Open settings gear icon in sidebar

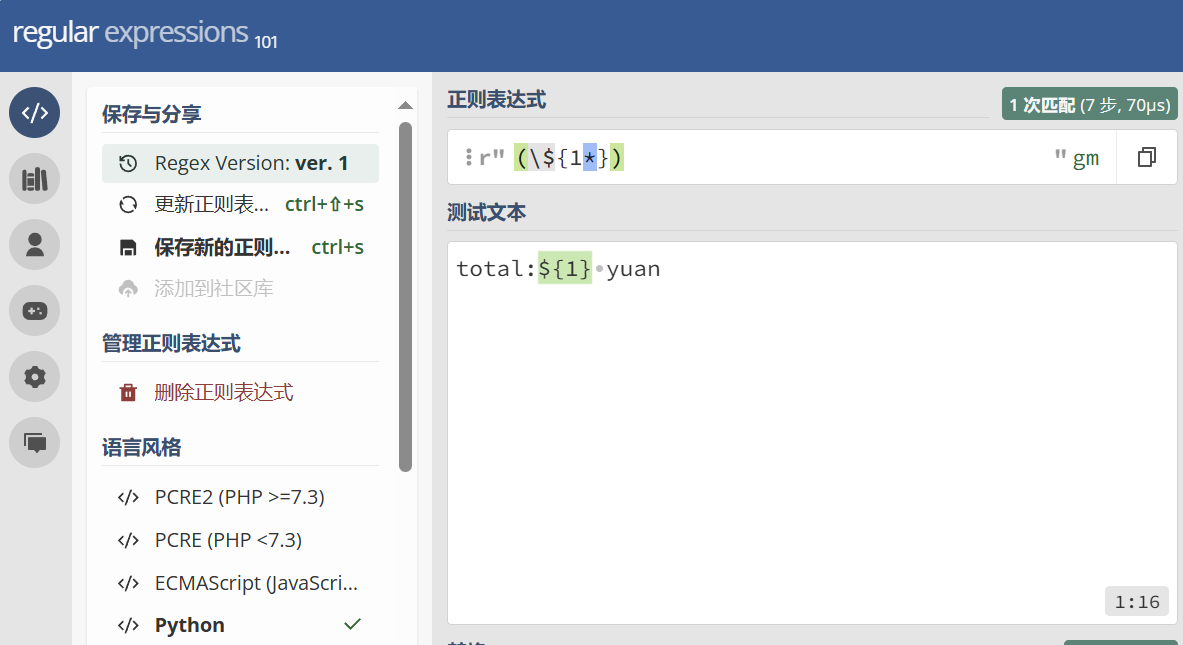pos(35,377)
